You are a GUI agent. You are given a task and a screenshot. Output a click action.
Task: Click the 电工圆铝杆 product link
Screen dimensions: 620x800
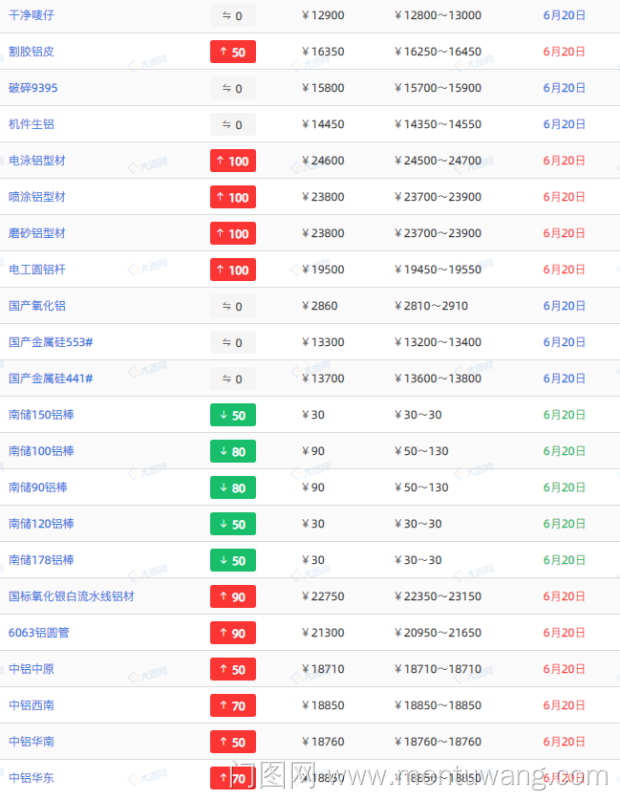tap(37, 269)
